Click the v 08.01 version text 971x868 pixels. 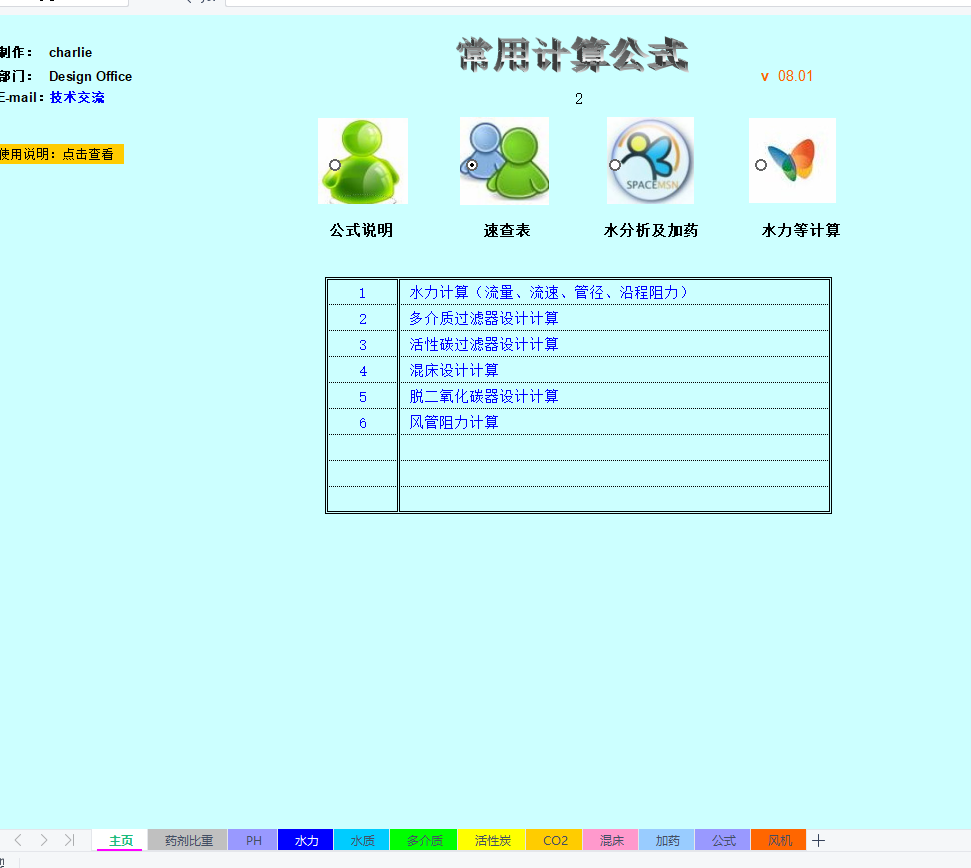pyautogui.click(x=786, y=76)
